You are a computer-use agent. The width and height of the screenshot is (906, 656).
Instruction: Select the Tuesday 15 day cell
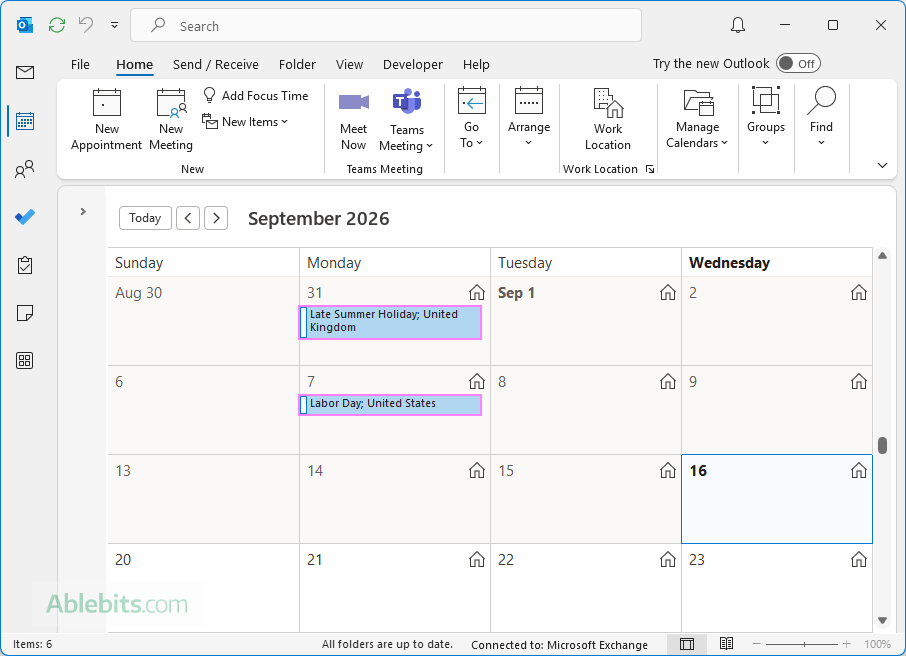point(586,499)
